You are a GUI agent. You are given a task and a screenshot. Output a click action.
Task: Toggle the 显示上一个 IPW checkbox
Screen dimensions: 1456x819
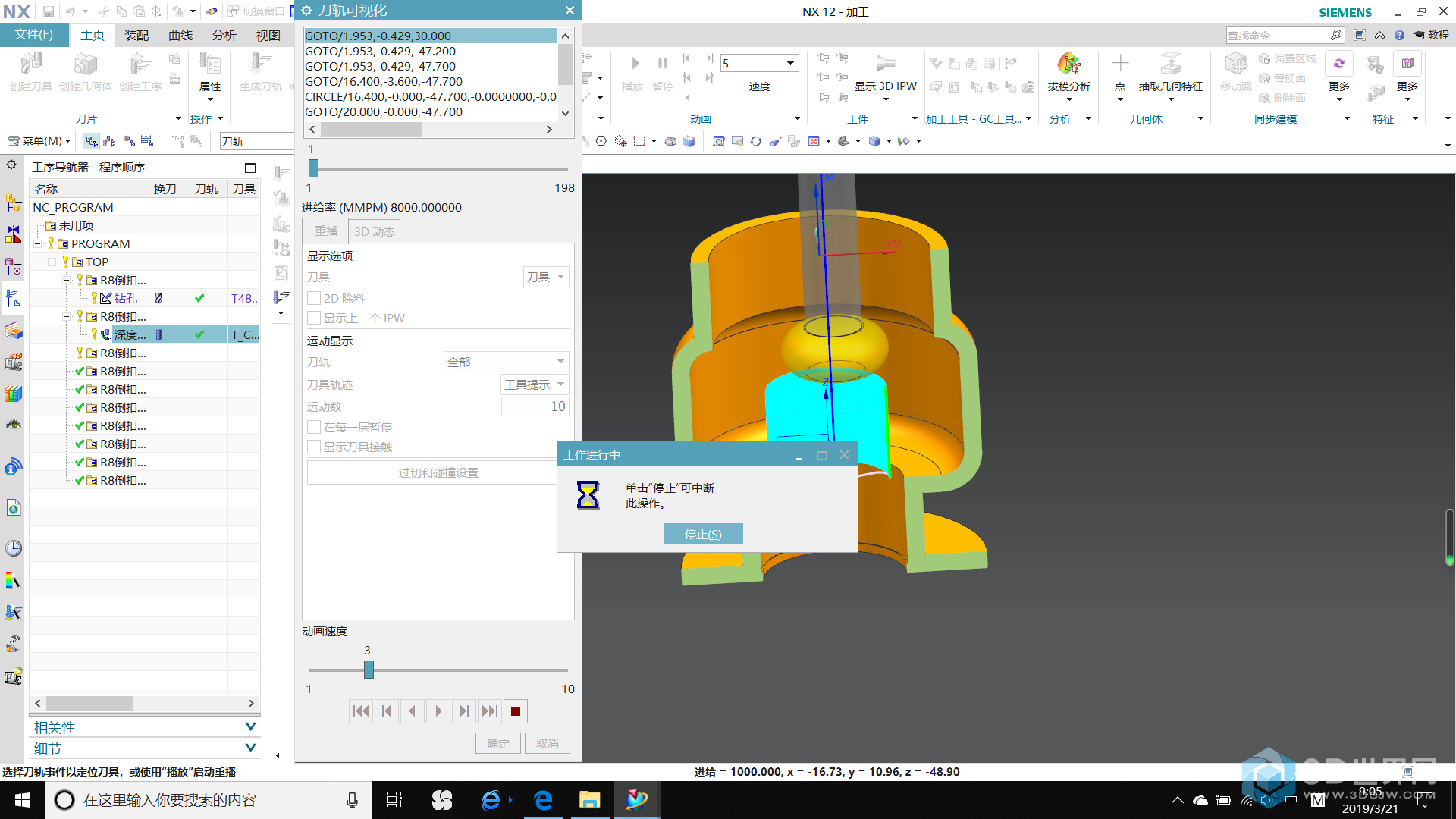pos(314,318)
